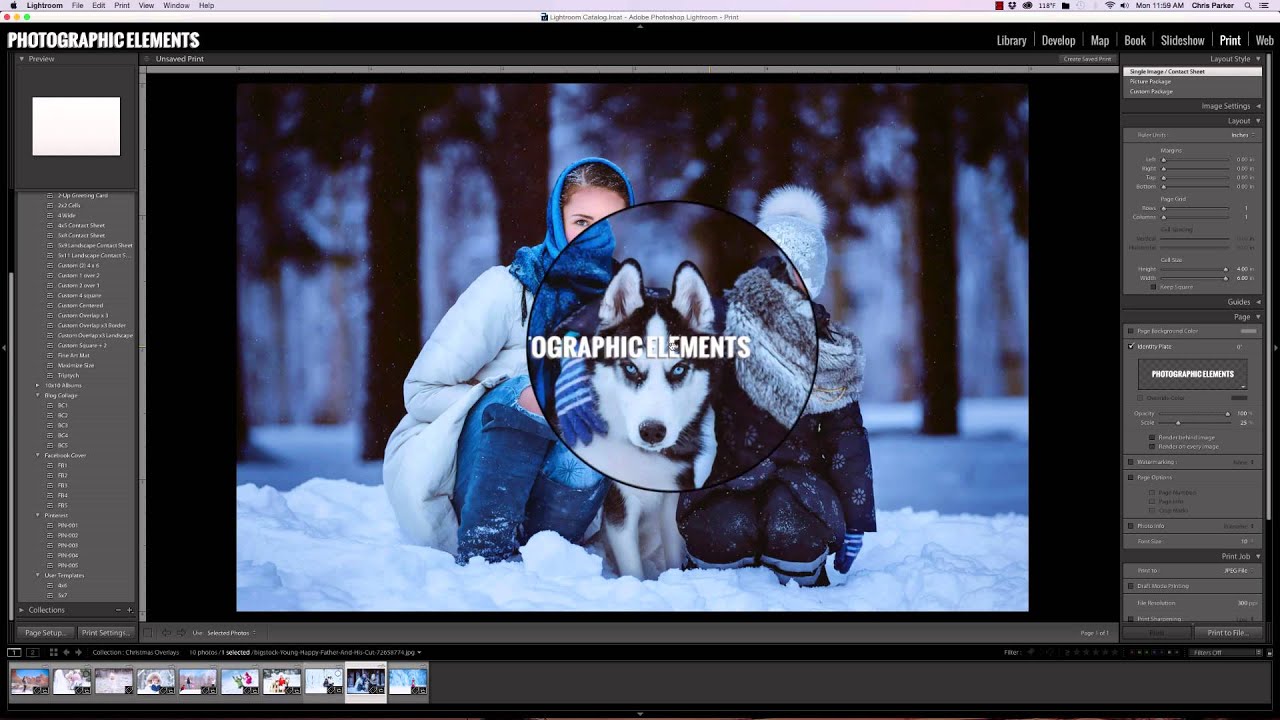The height and width of the screenshot is (720, 1280).
Task: Open the File menu
Action: point(77,6)
